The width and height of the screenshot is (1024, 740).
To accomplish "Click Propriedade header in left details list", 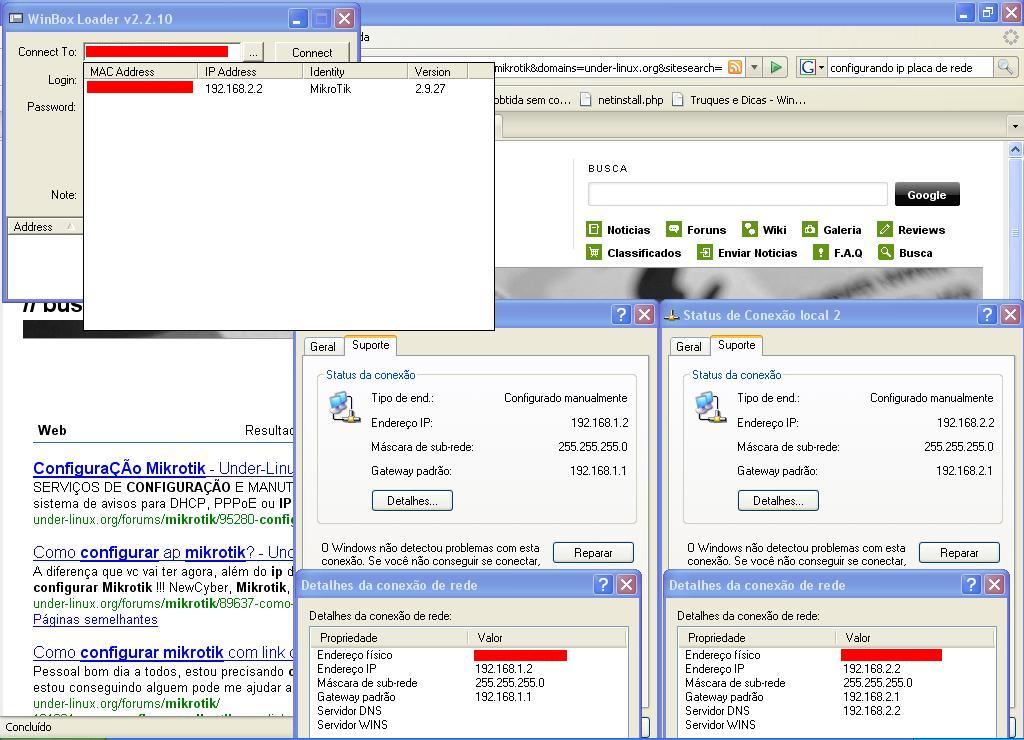I will [x=389, y=637].
